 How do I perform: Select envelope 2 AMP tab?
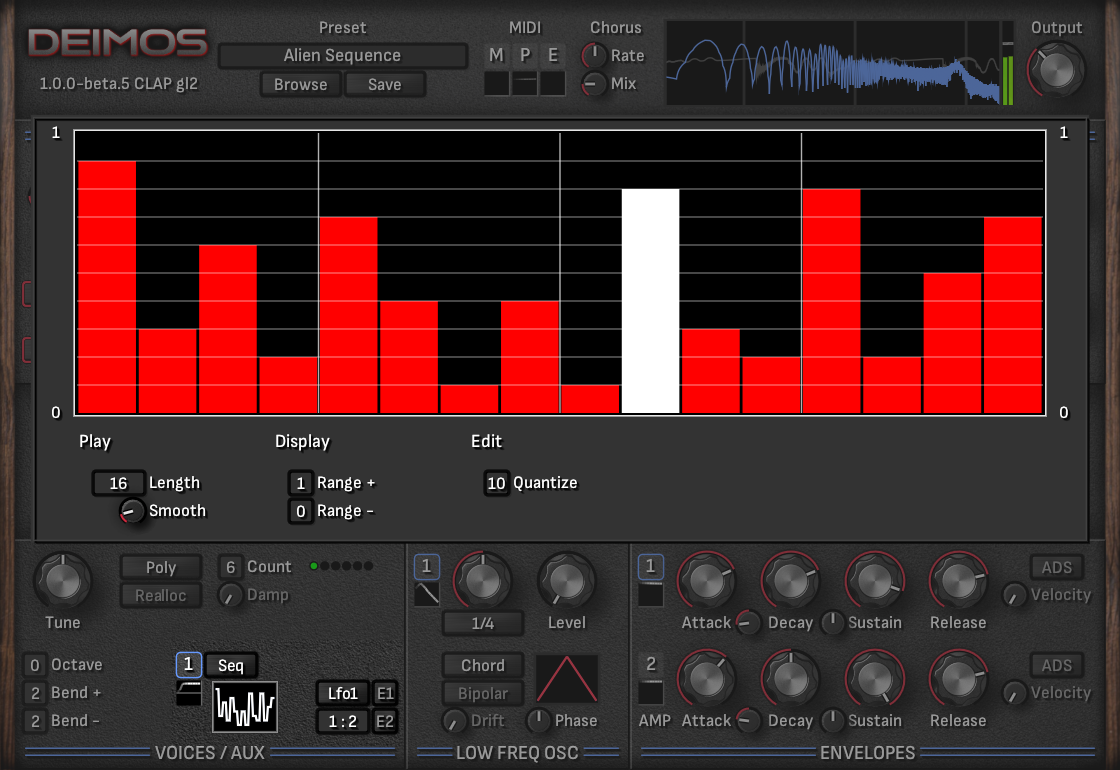coord(651,665)
